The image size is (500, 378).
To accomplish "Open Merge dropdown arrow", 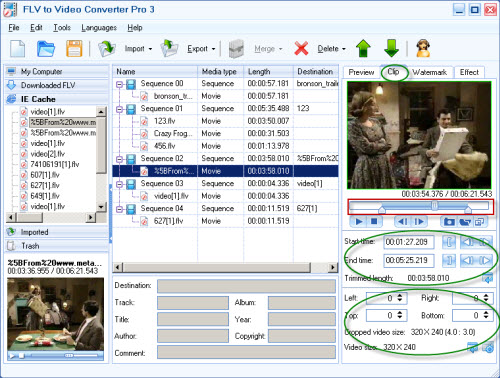I will (280, 49).
